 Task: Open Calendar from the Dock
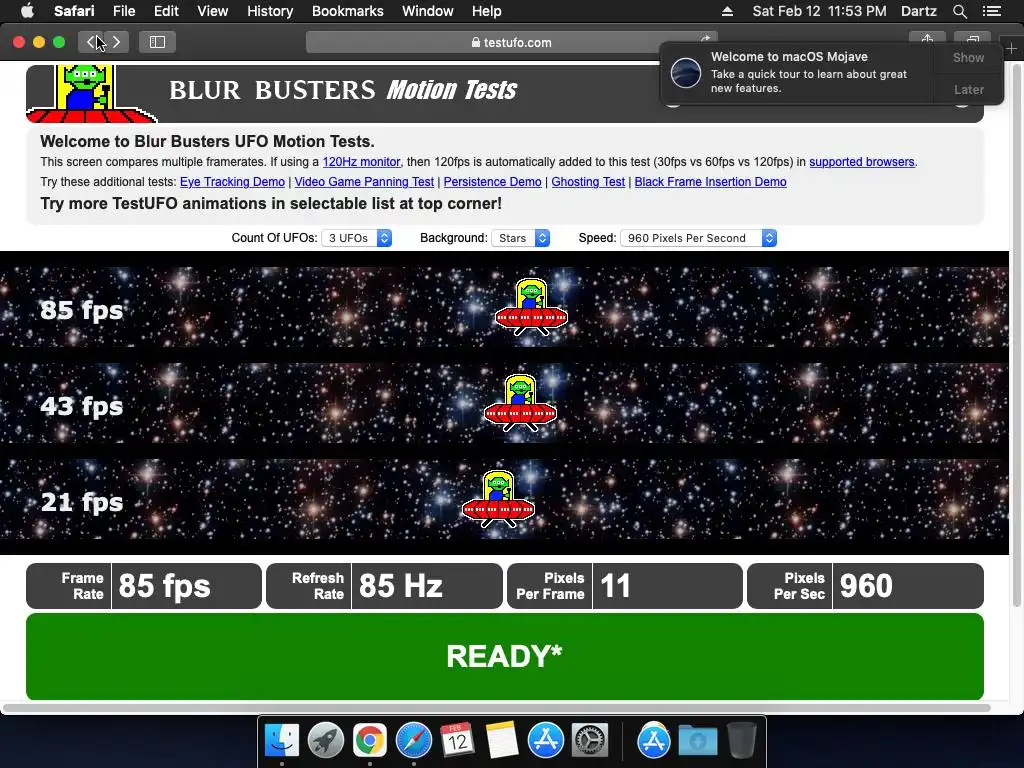457,741
